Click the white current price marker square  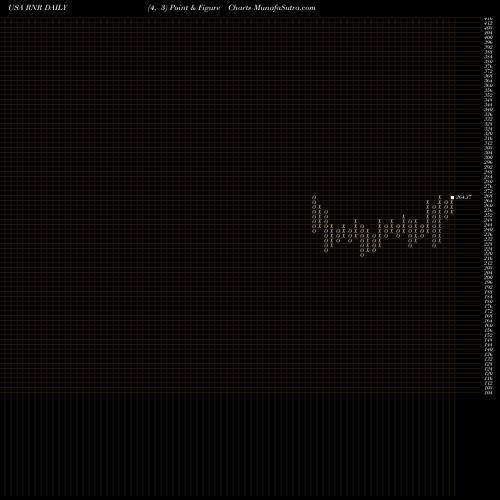click(452, 197)
